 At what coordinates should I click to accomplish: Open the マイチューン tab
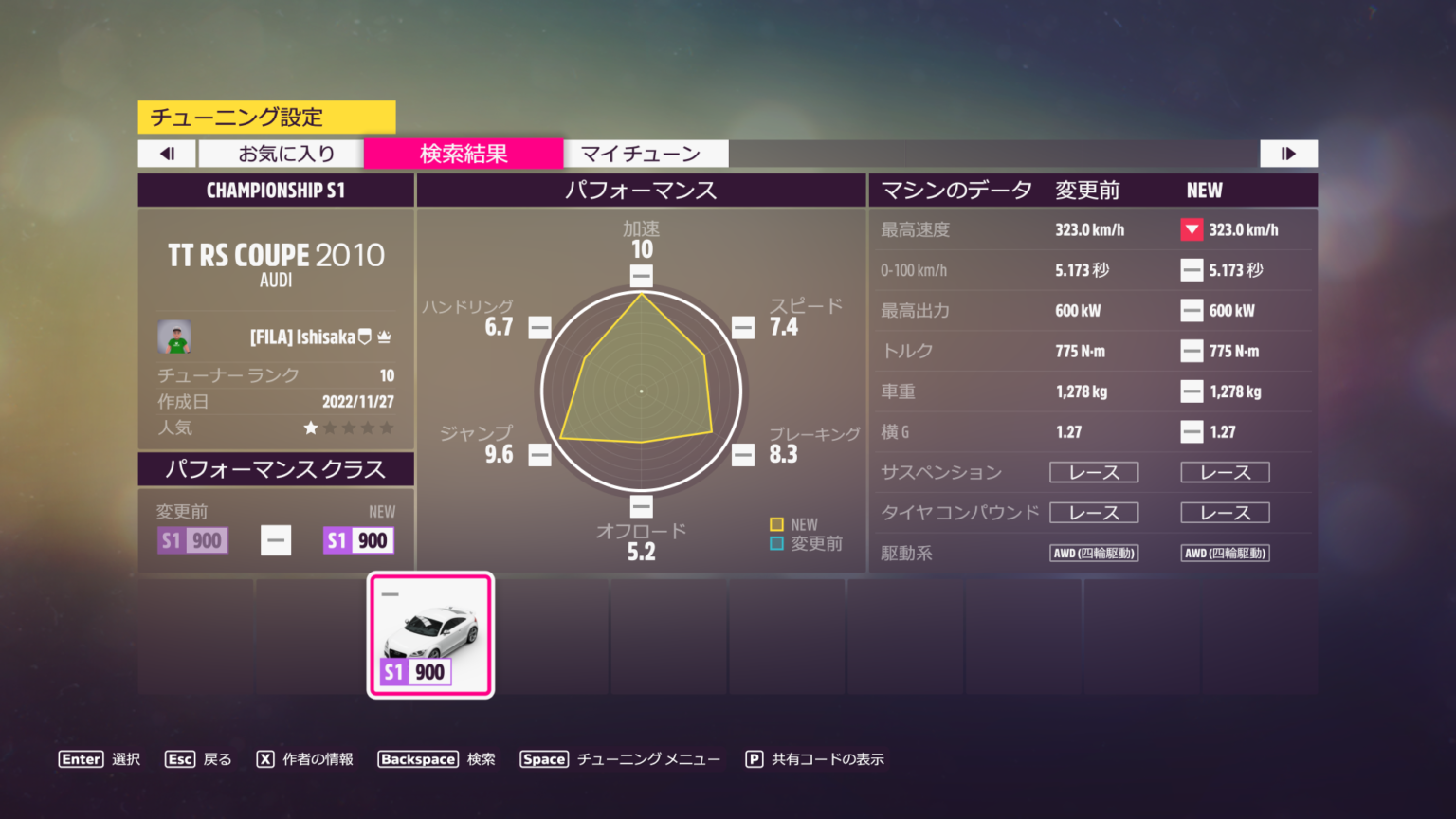[x=641, y=154]
